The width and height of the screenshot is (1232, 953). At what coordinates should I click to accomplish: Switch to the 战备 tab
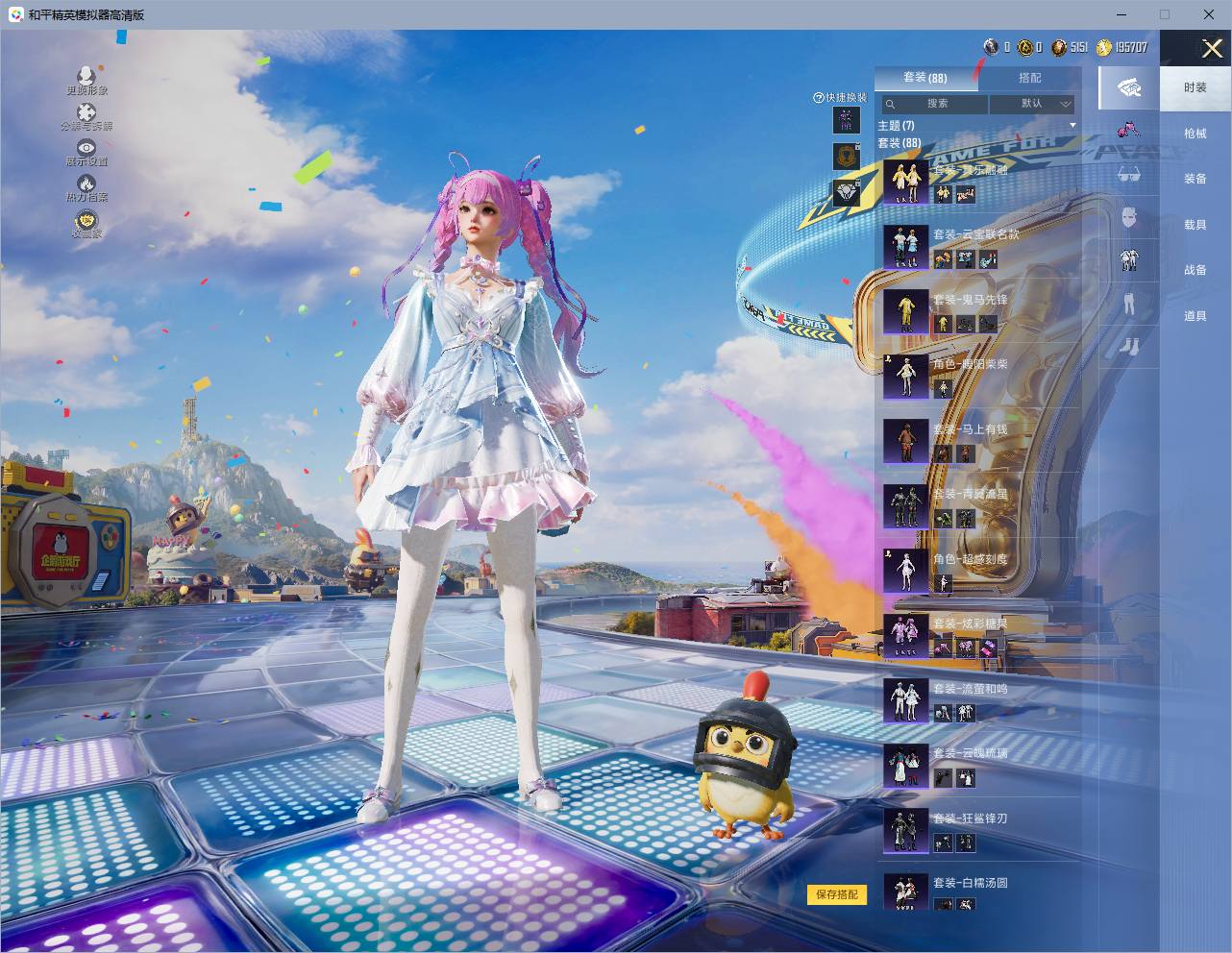click(x=1195, y=270)
